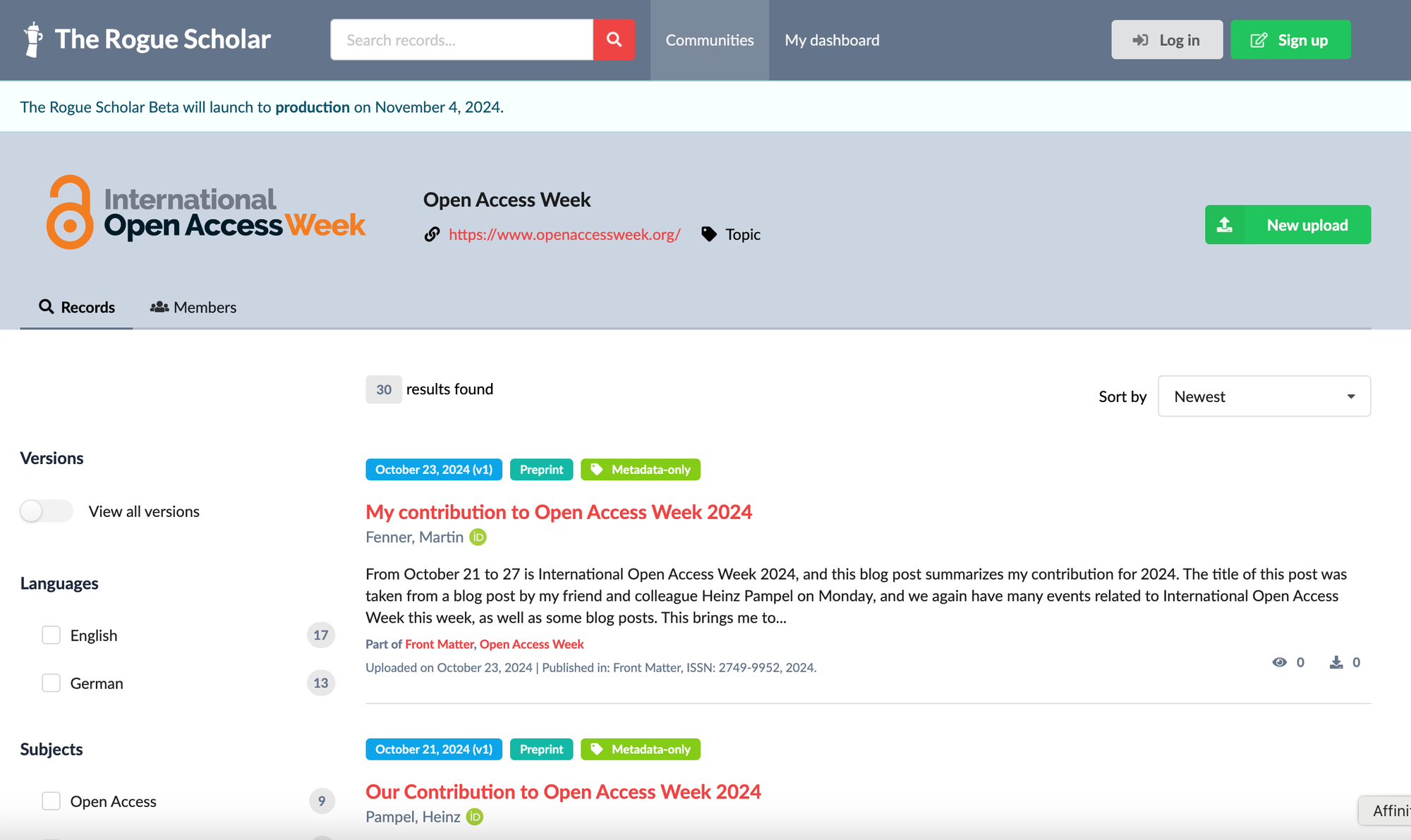Open the openaccessweek.org website link

pos(564,234)
